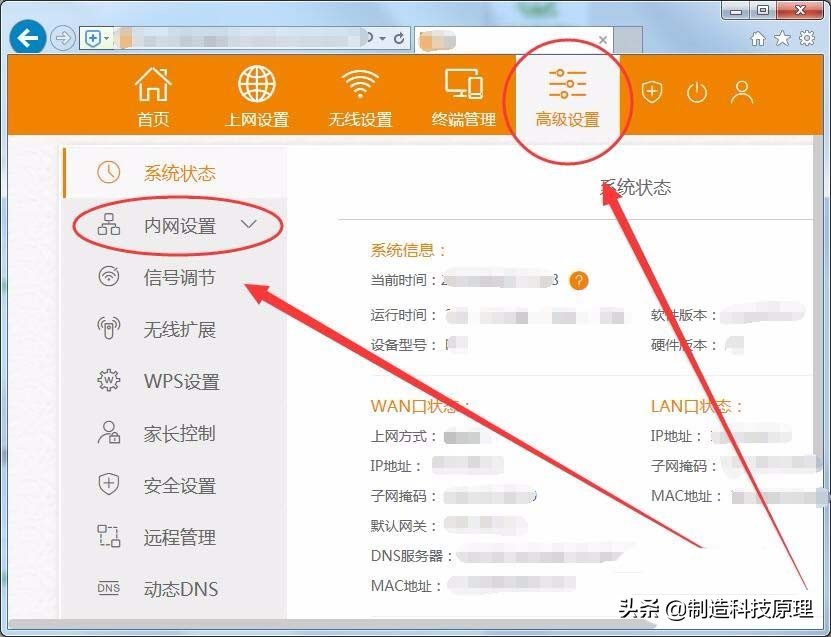Click the 运行时间 label
Image resolution: width=831 pixels, height=637 pixels.
click(x=404, y=315)
